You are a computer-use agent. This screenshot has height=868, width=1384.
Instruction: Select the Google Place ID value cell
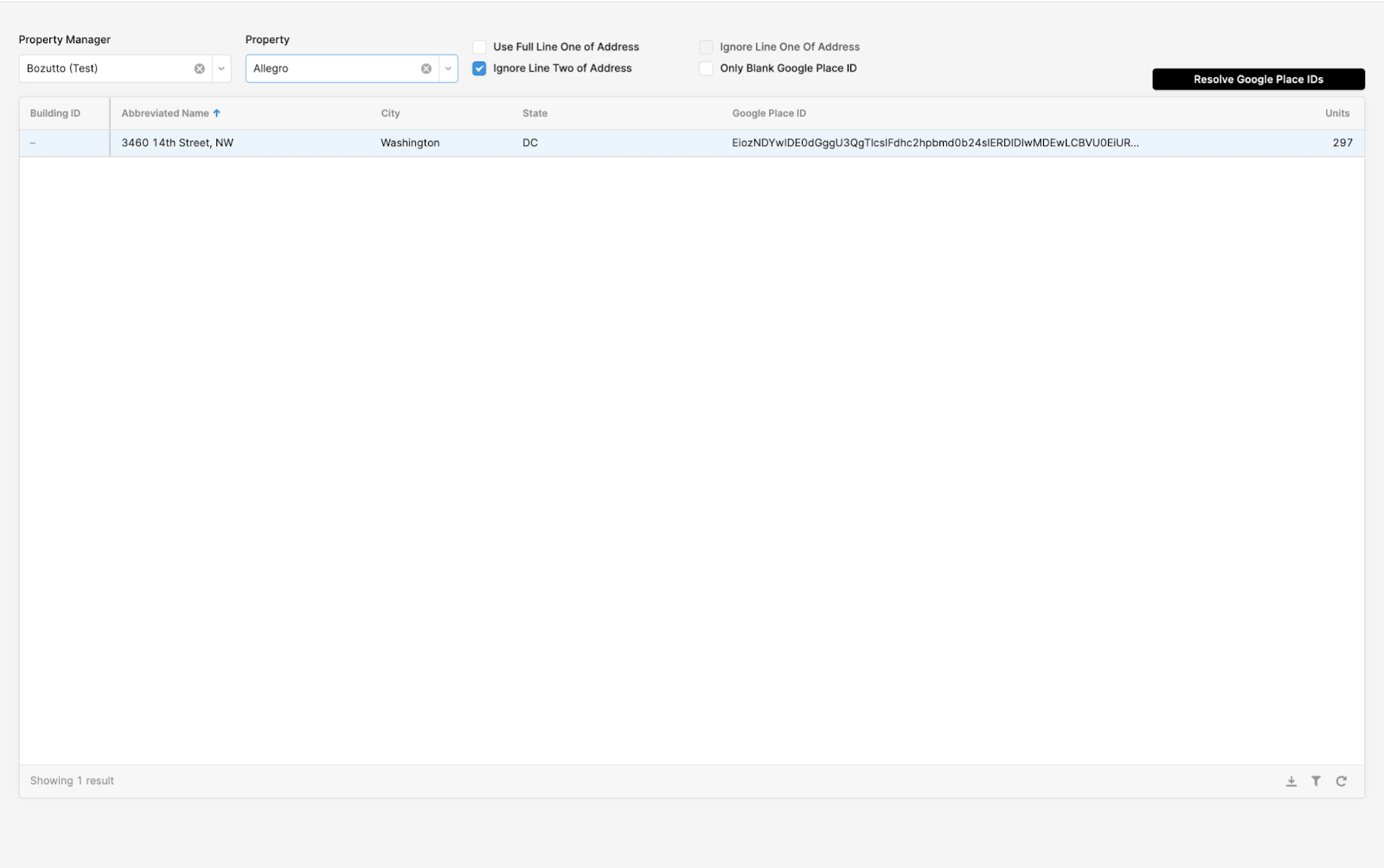pos(935,143)
